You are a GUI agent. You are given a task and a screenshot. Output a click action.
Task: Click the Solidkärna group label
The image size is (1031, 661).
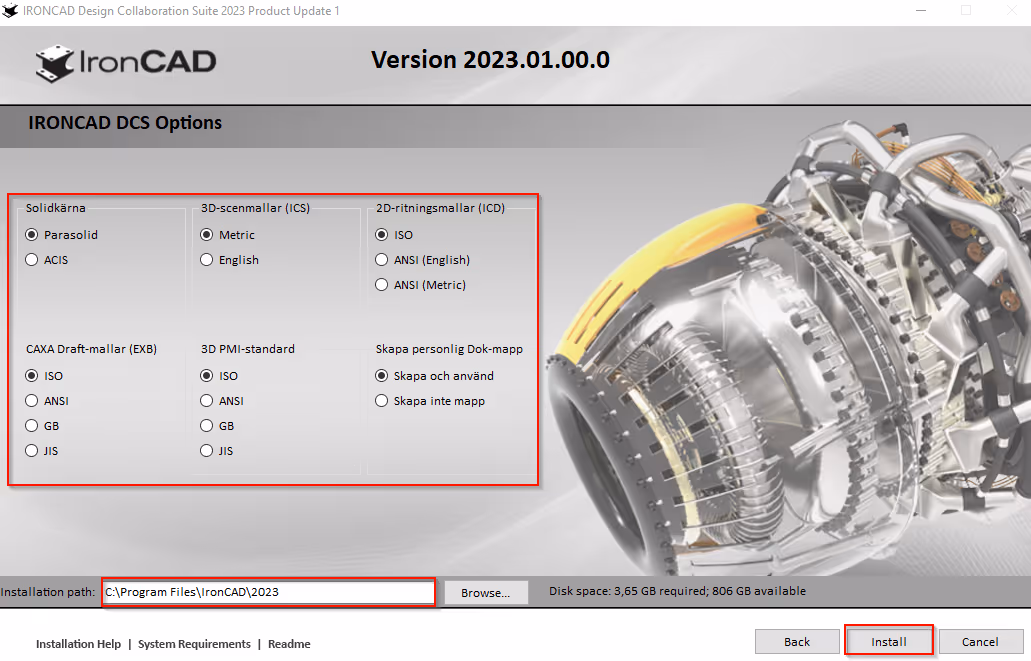pos(56,208)
